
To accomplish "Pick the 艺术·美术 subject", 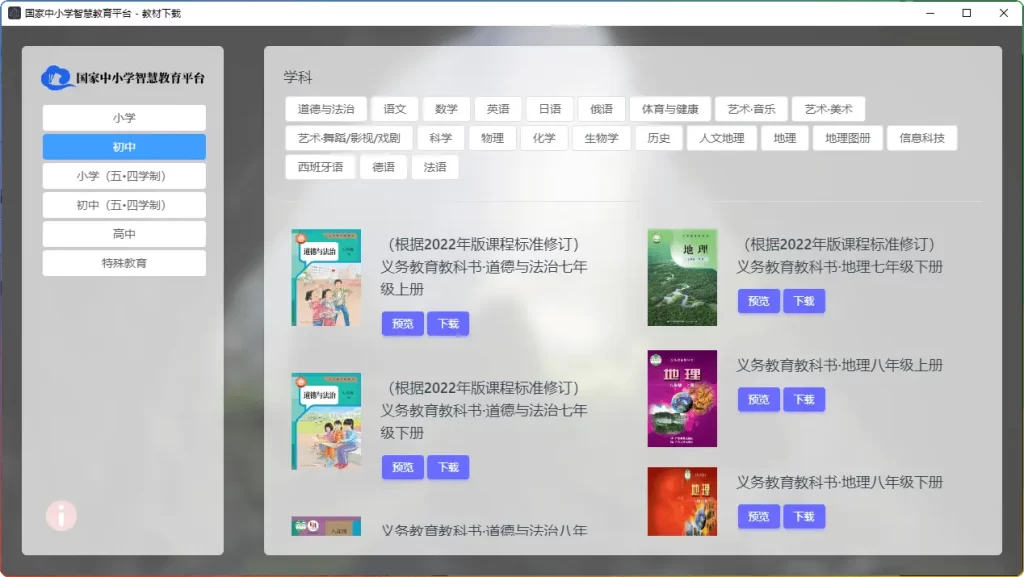I will pyautogui.click(x=828, y=109).
